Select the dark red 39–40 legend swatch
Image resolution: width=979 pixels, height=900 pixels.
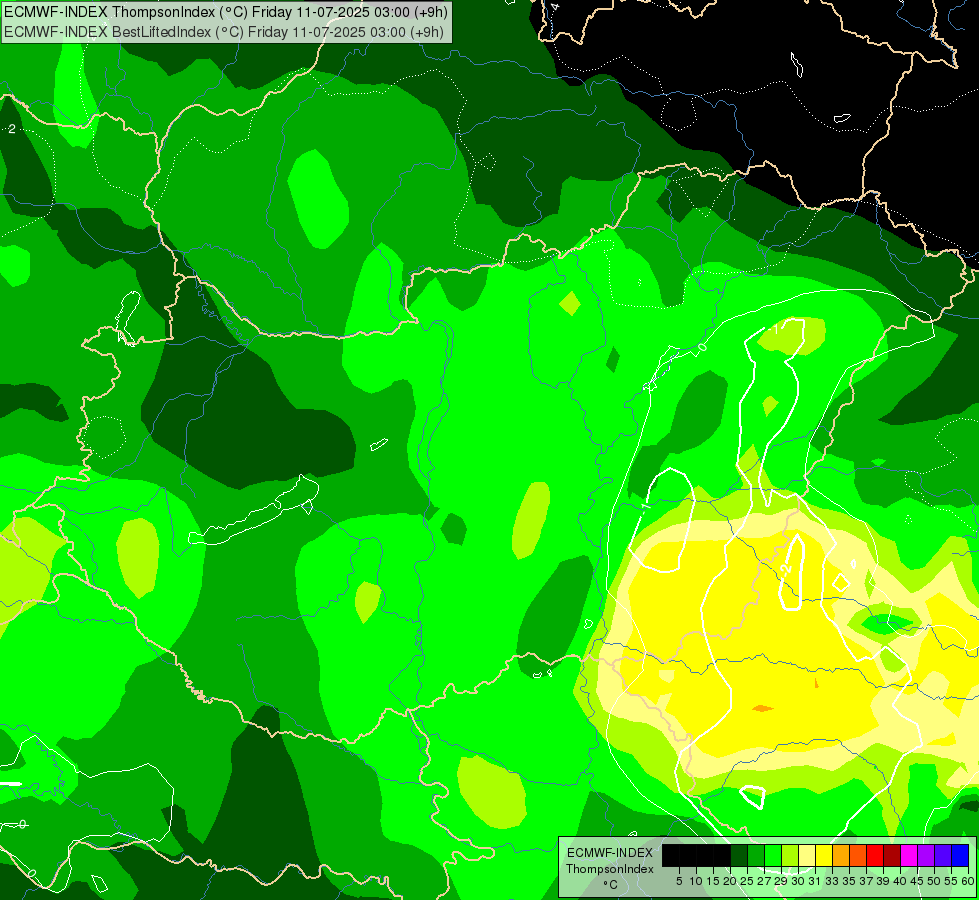coord(892,855)
